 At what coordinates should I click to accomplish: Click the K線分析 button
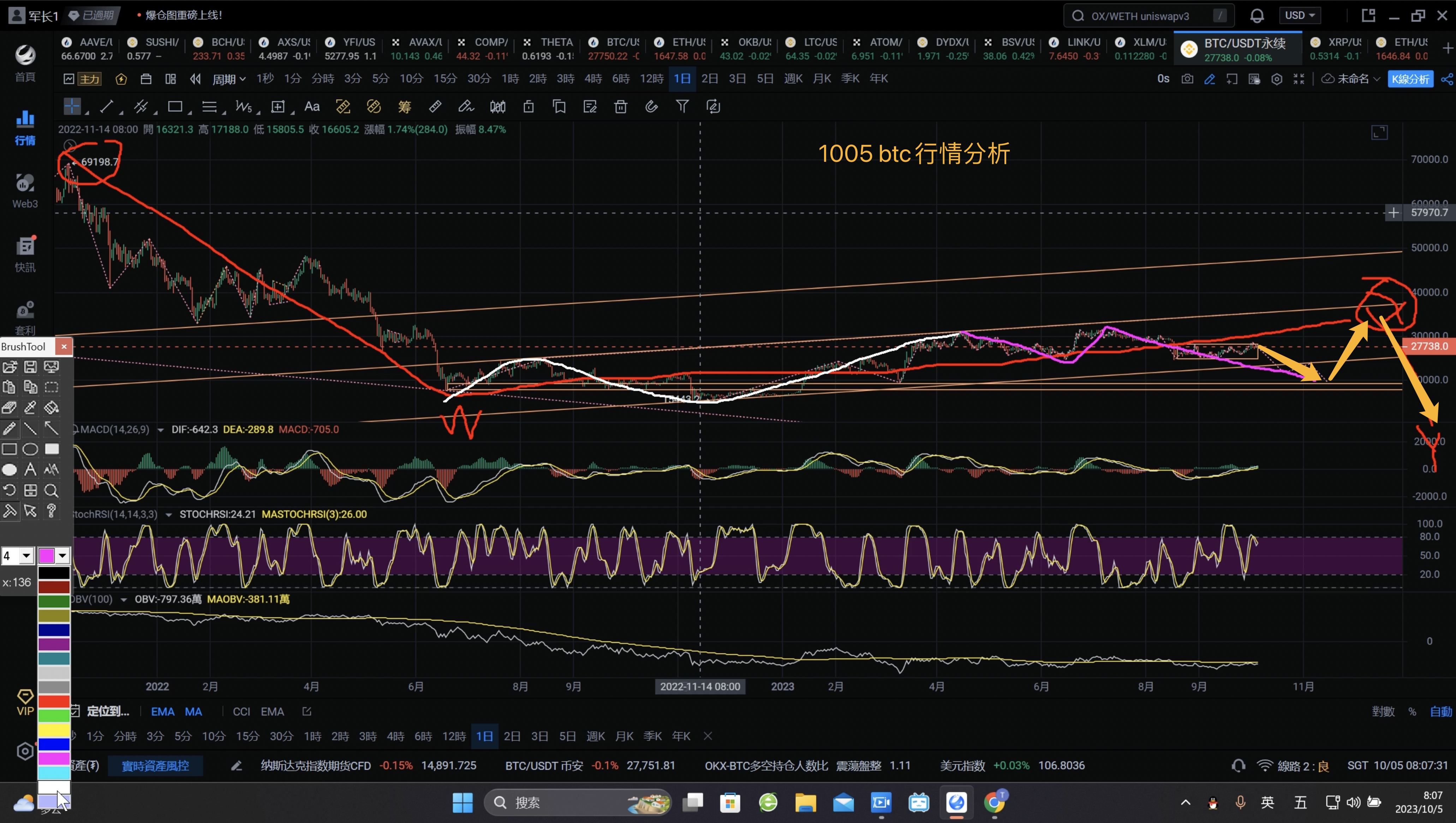1410,79
